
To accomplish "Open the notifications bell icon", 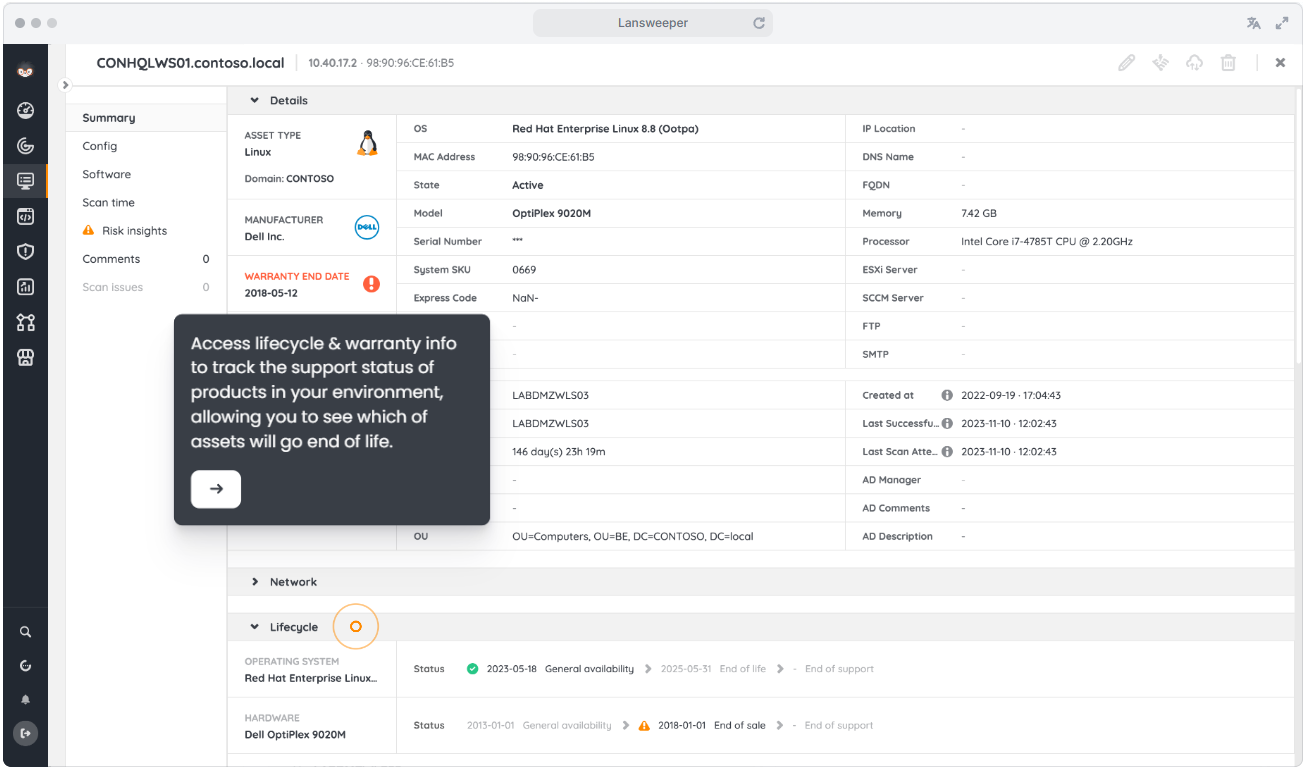I will pyautogui.click(x=26, y=700).
